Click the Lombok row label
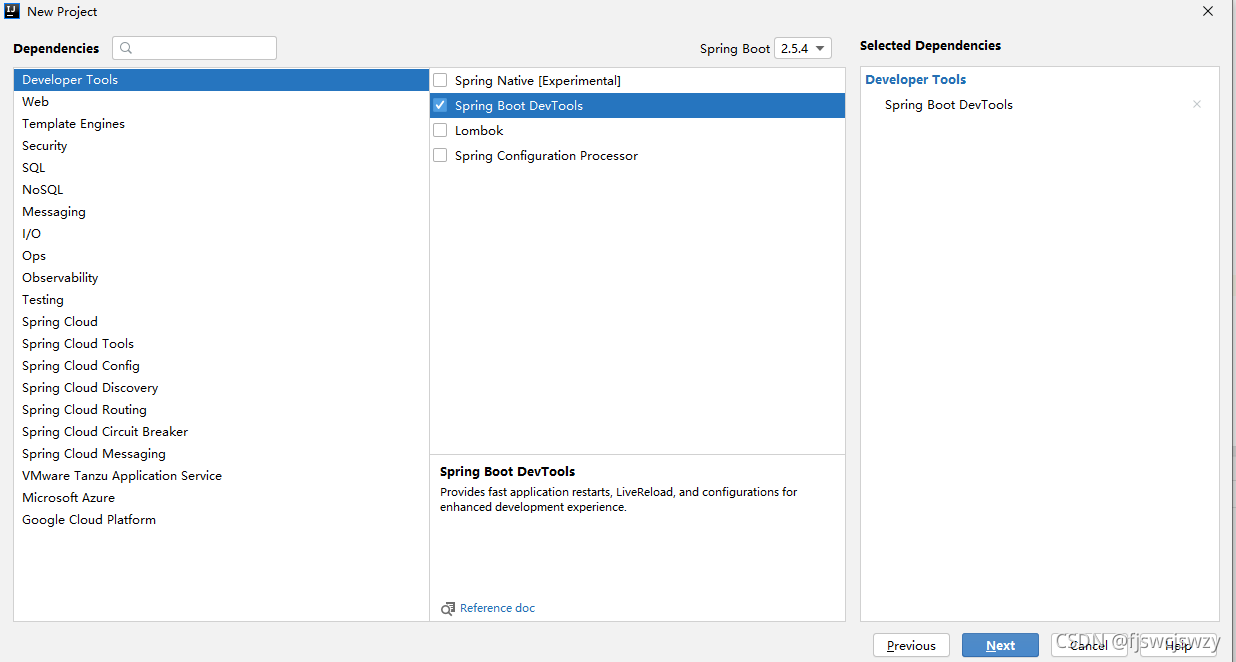 coord(479,130)
